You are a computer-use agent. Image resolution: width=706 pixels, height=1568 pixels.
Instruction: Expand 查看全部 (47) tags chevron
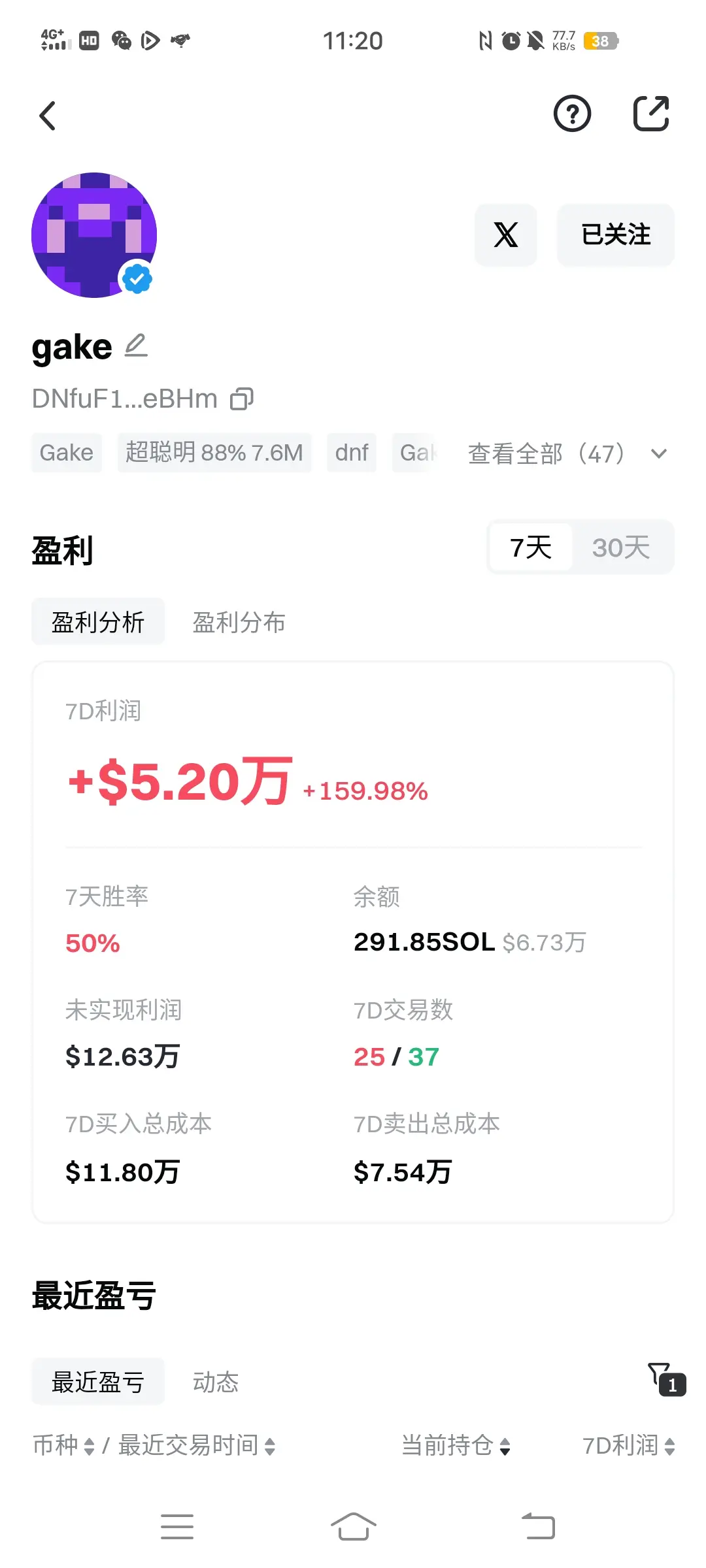pyautogui.click(x=659, y=453)
